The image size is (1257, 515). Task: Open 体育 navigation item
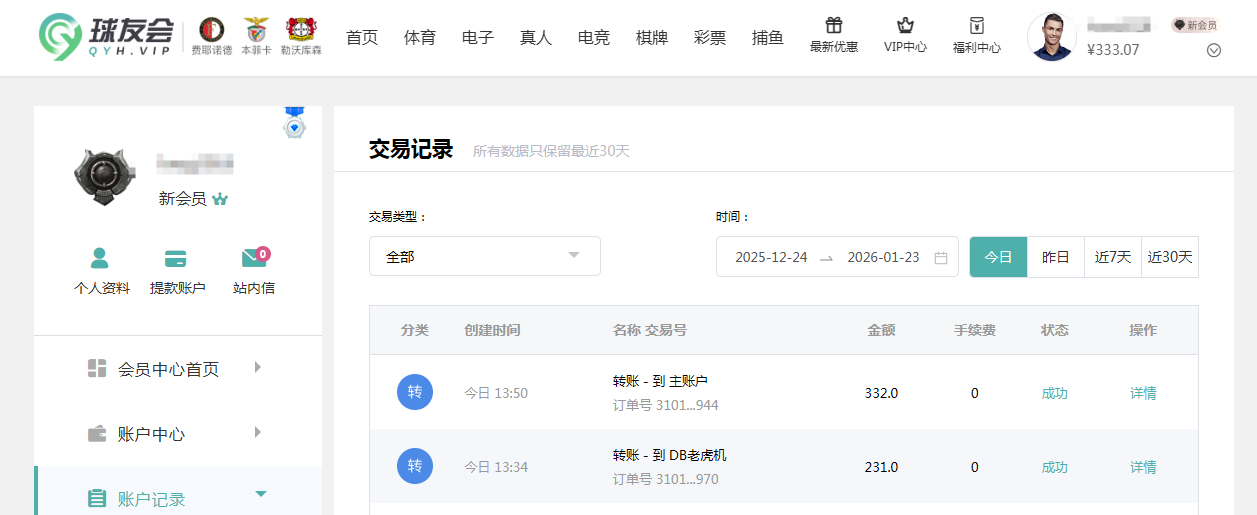420,38
